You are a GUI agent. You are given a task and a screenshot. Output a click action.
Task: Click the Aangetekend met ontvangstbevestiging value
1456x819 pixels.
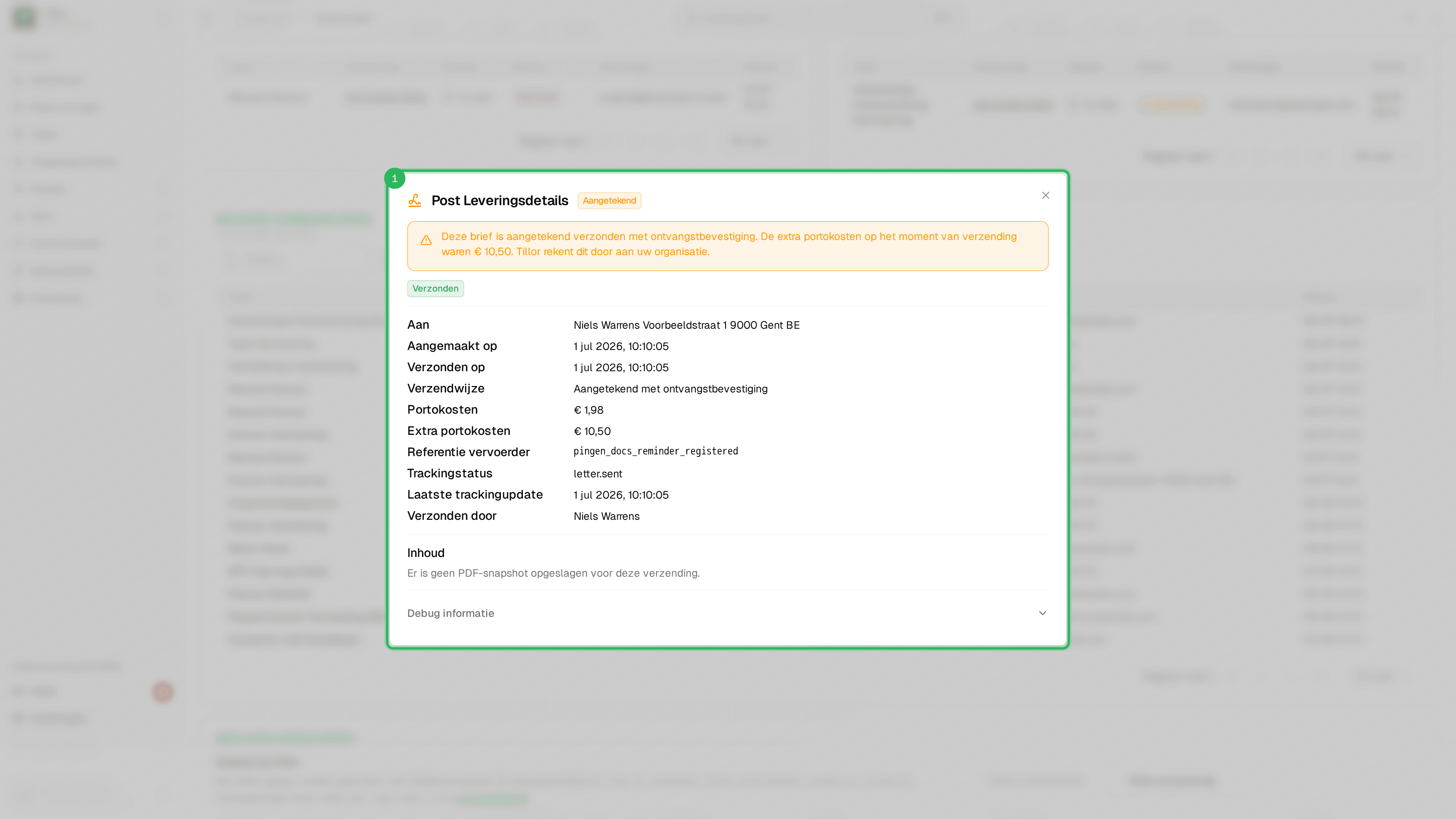pos(670,389)
